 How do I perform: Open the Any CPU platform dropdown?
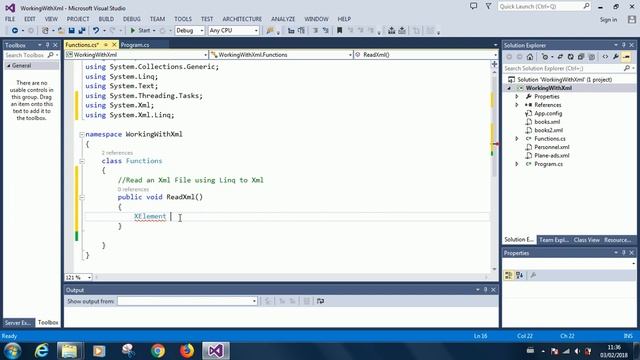click(x=233, y=31)
